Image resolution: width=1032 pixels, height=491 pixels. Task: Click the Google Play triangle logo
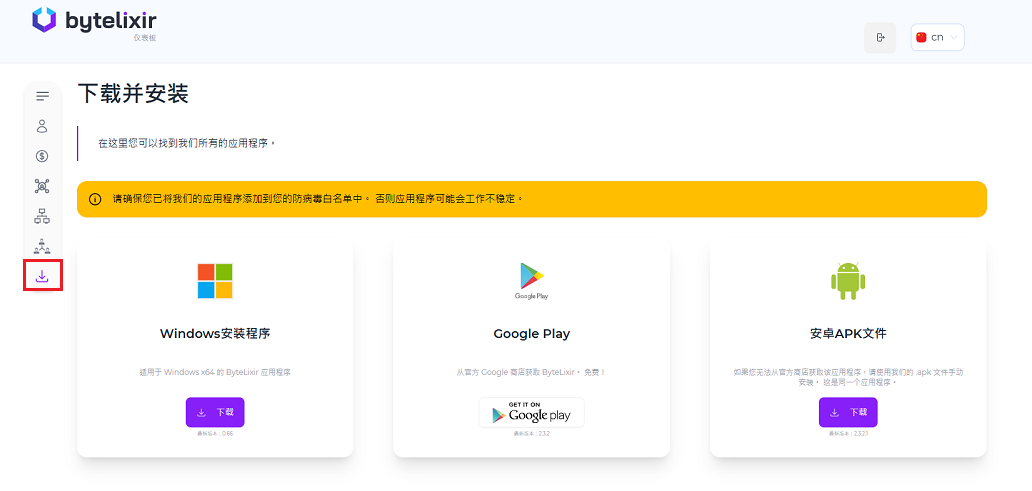point(532,276)
